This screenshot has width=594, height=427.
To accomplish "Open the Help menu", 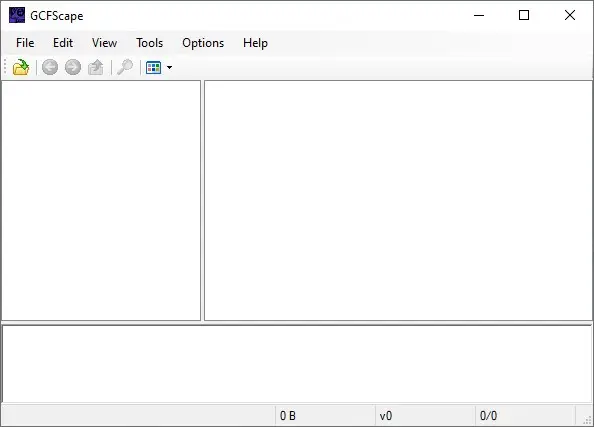I will click(255, 43).
